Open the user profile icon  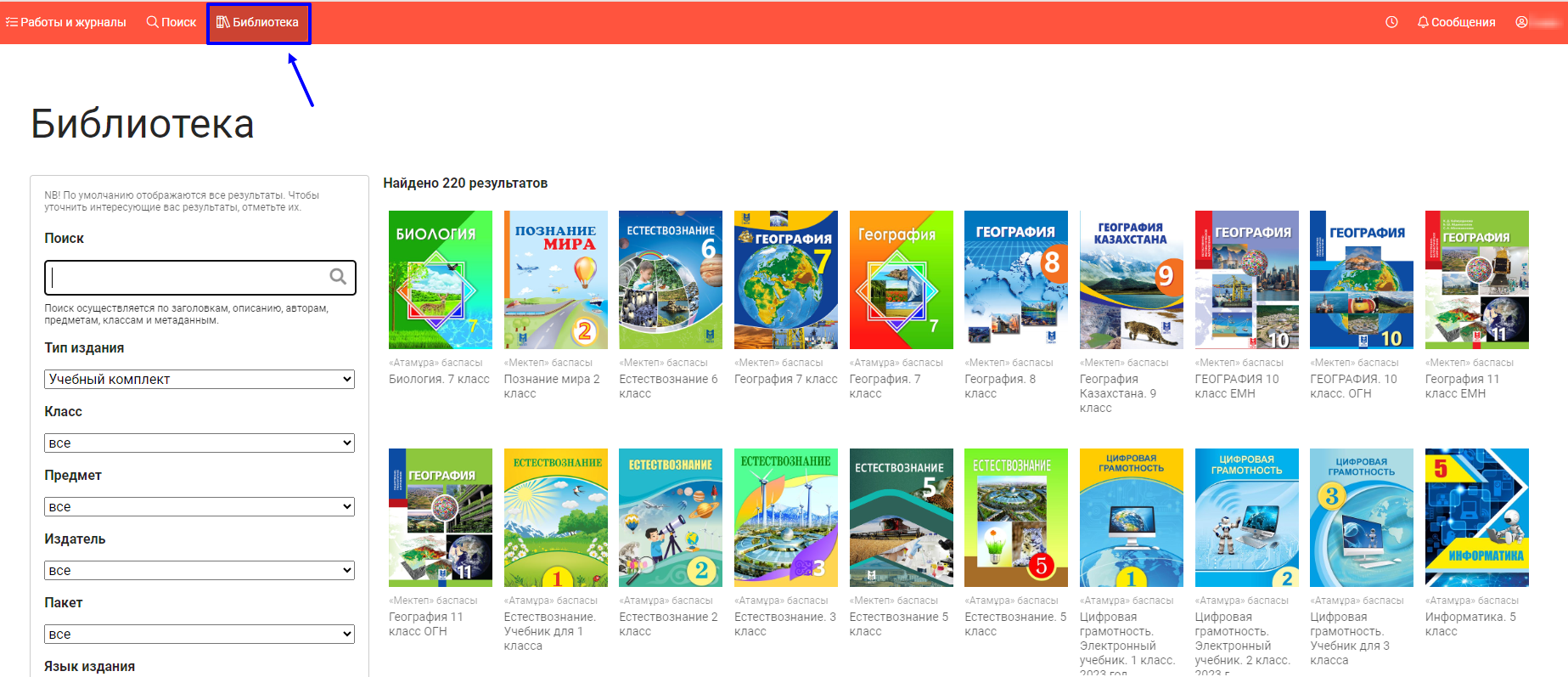click(1521, 22)
